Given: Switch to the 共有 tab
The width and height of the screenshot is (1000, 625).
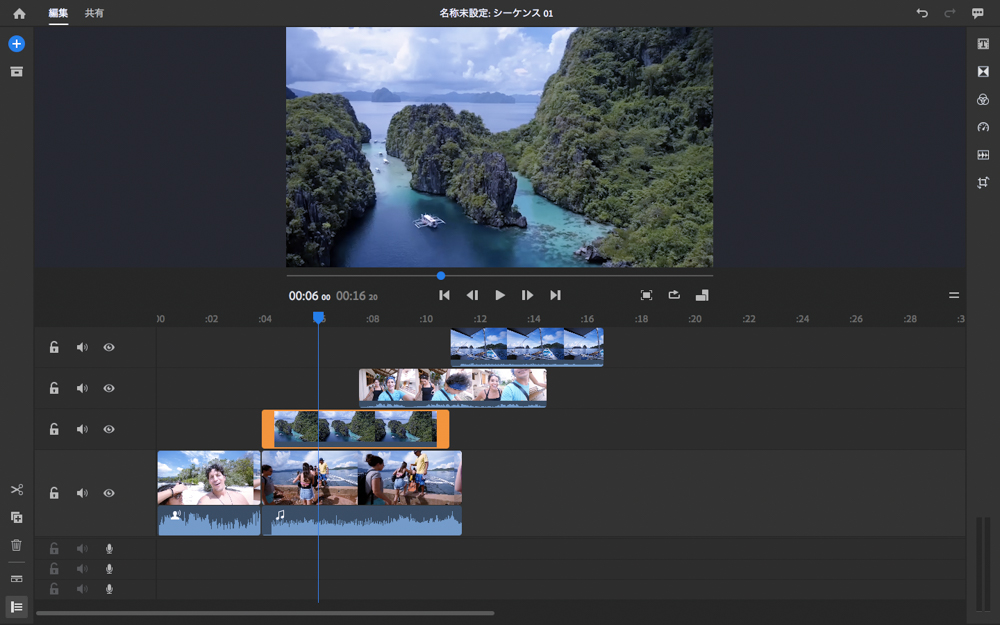Looking at the screenshot, I should [x=94, y=14].
